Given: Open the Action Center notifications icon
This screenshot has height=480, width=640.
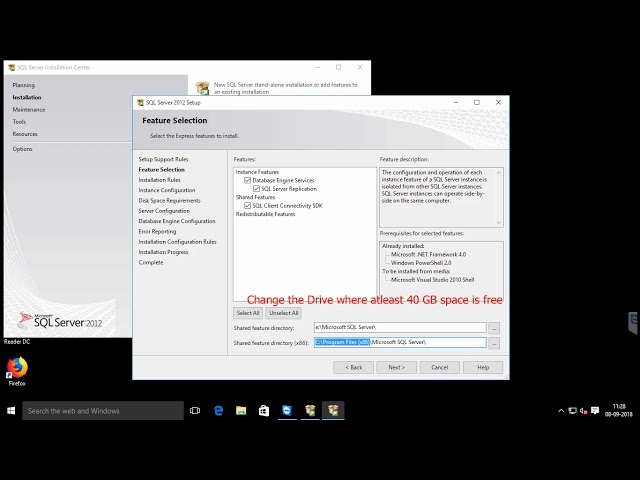Looking at the screenshot, I should tap(595, 411).
